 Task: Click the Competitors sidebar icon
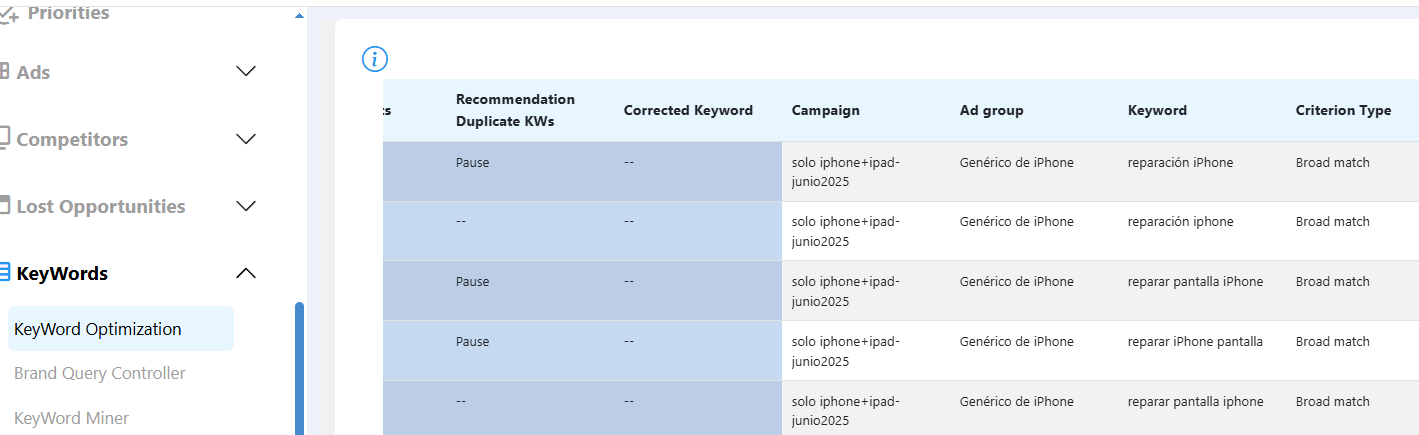(x=5, y=138)
